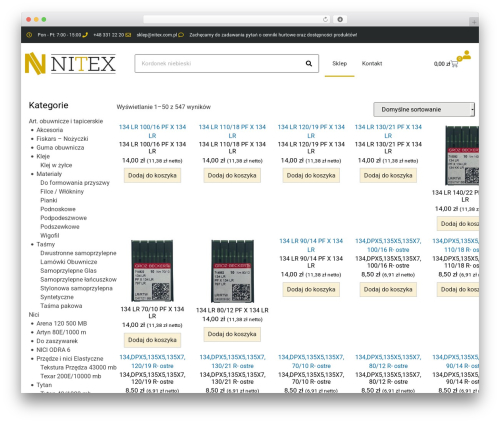Open the Nici category
Screen dimensions: 500x423
click(x=34, y=315)
